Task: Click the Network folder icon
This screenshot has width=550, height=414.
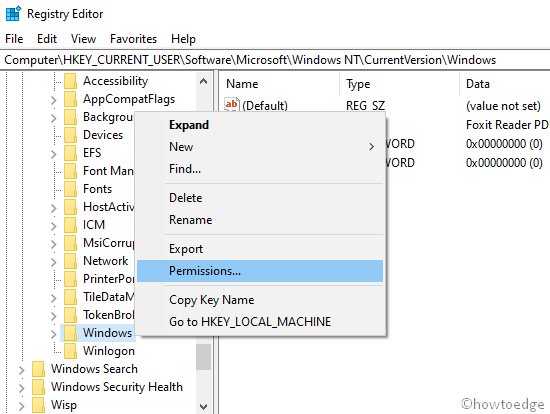Action: click(71, 261)
